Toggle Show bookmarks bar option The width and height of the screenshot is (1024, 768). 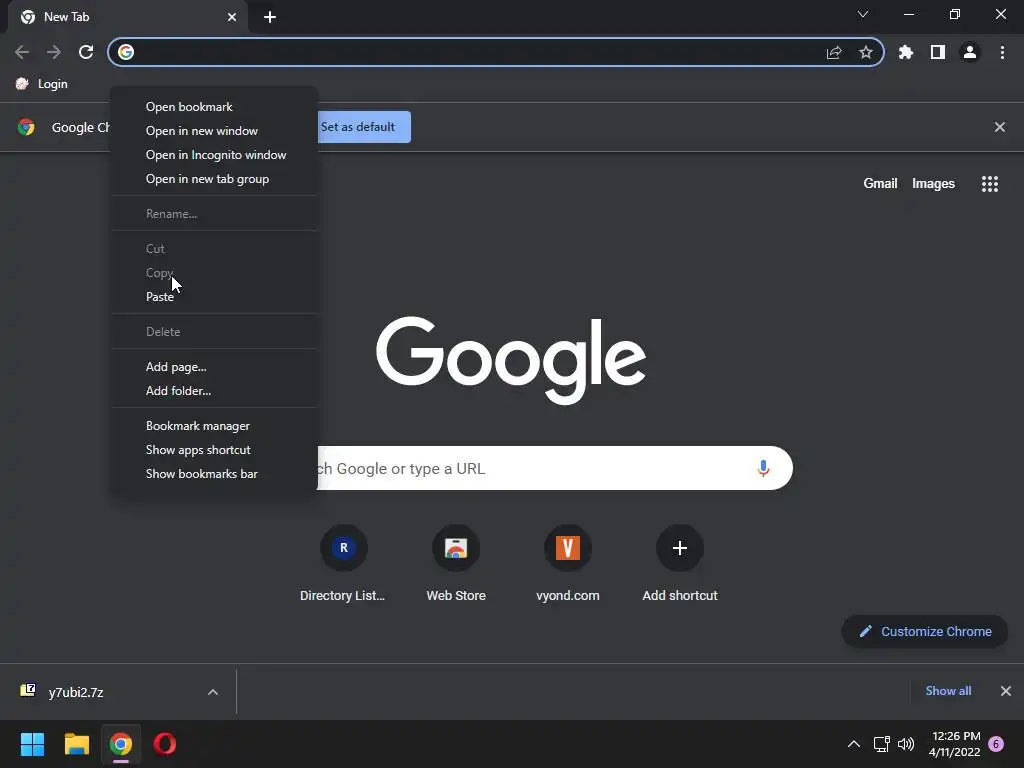(214, 474)
